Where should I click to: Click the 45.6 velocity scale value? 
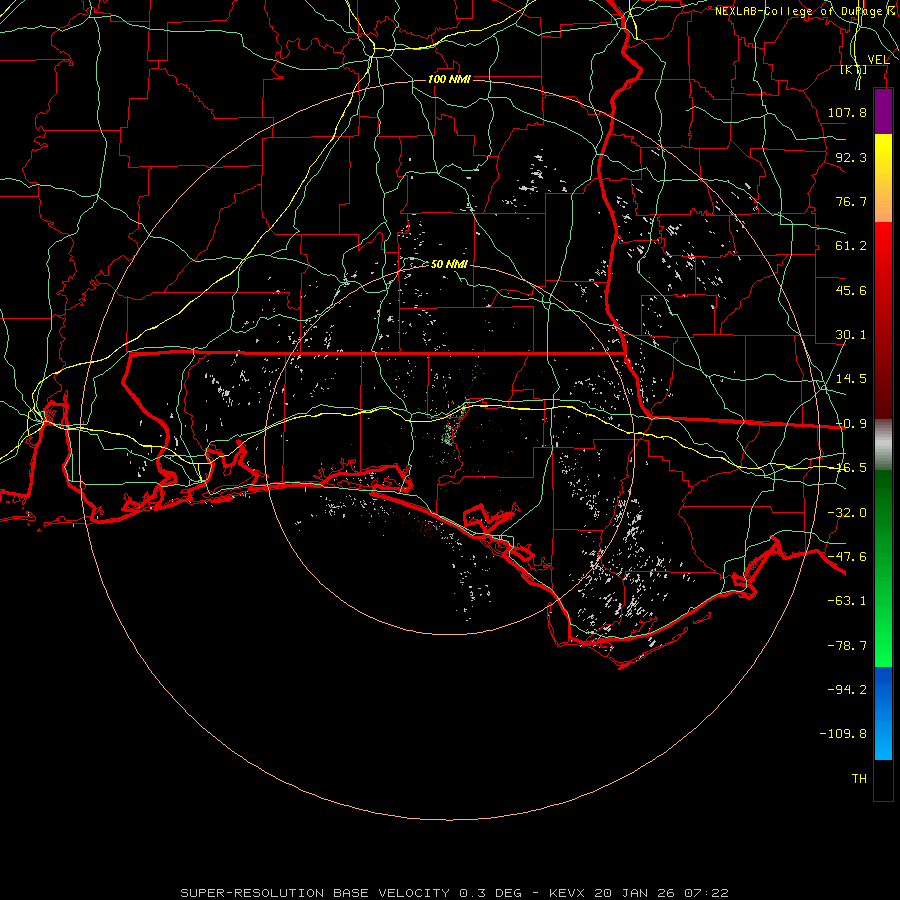click(x=851, y=290)
